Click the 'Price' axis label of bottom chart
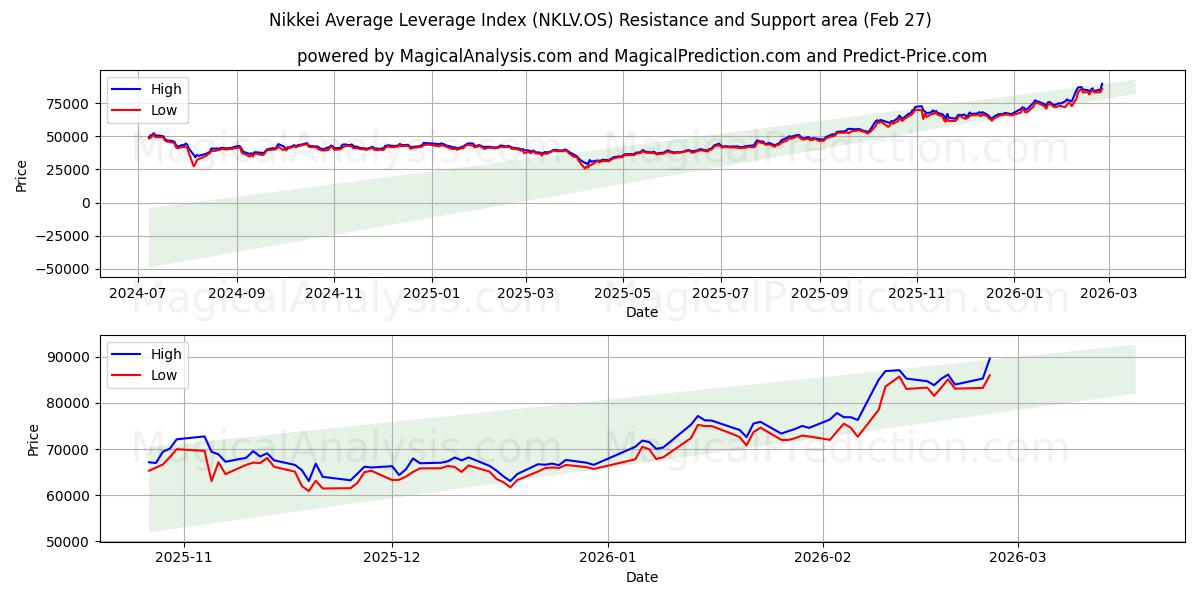Screen dimensions: 1200x600 coord(33,440)
